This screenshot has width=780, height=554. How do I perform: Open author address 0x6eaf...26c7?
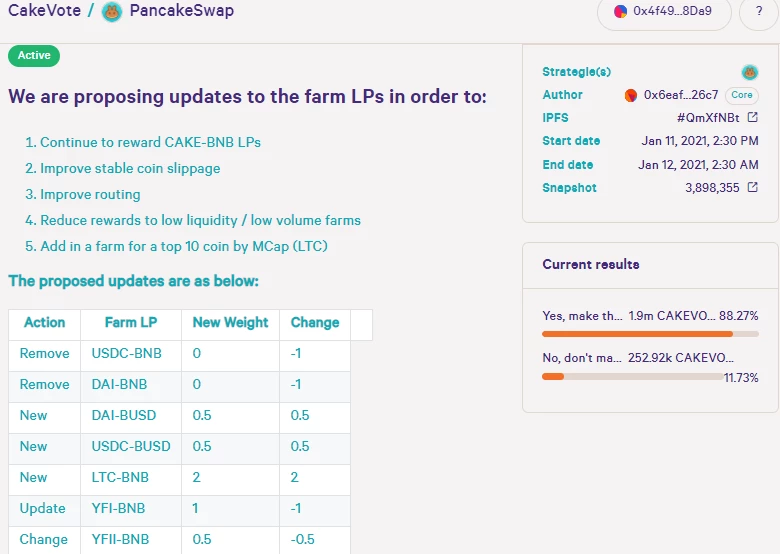[x=681, y=95]
